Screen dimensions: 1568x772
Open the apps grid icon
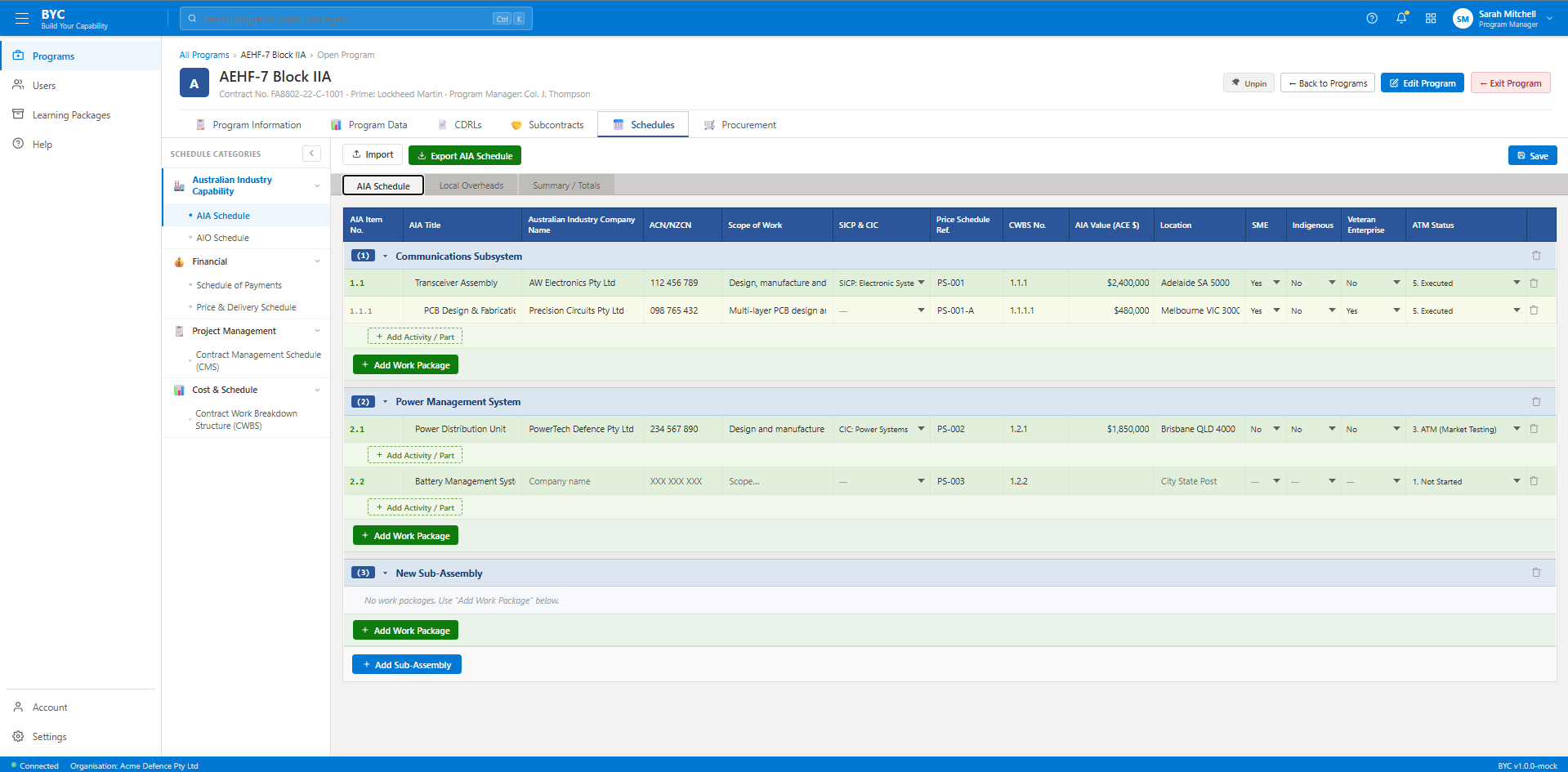click(1431, 18)
